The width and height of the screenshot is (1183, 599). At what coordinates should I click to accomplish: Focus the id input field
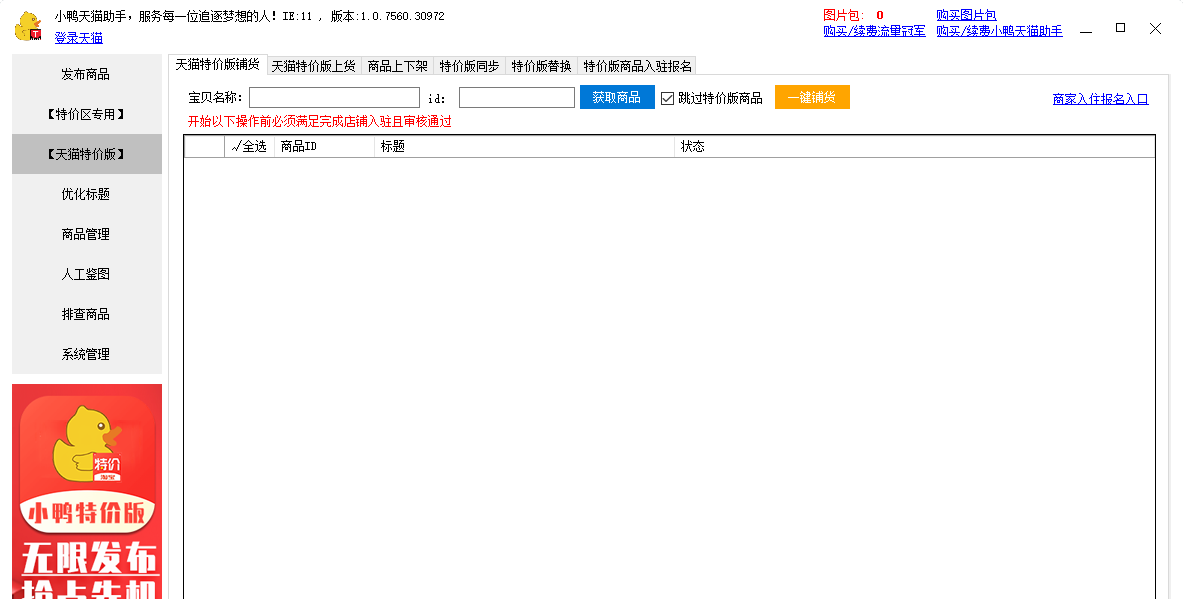point(517,97)
